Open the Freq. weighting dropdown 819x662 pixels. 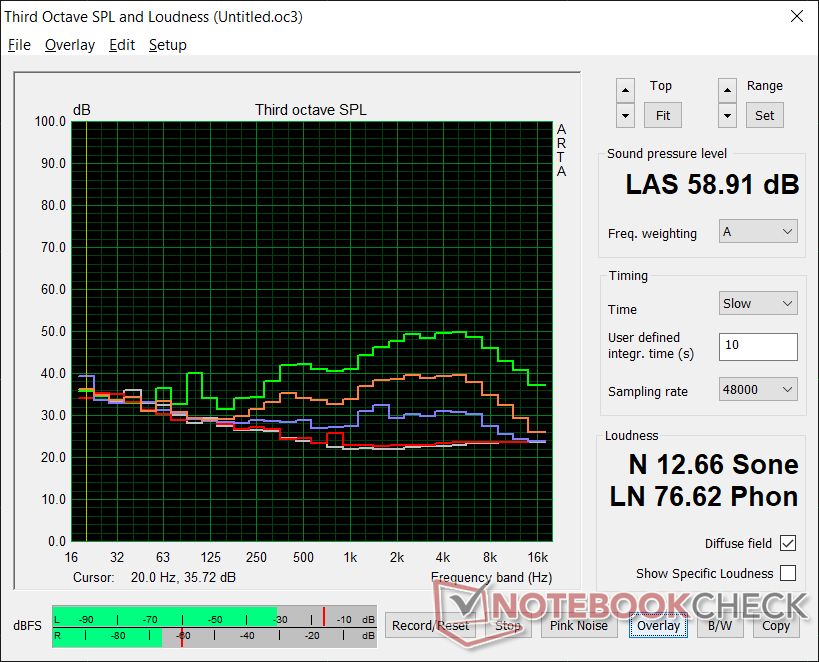tap(758, 231)
